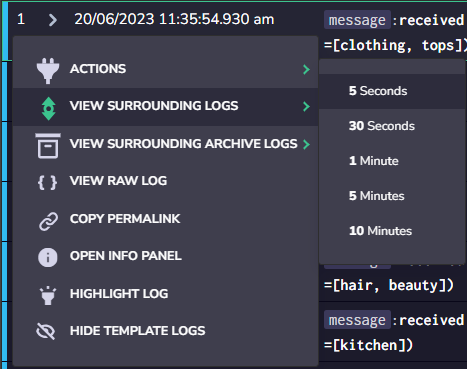The image size is (467, 369).
Task: Pick 10 Minutes surrounding range
Action: click(x=392, y=231)
